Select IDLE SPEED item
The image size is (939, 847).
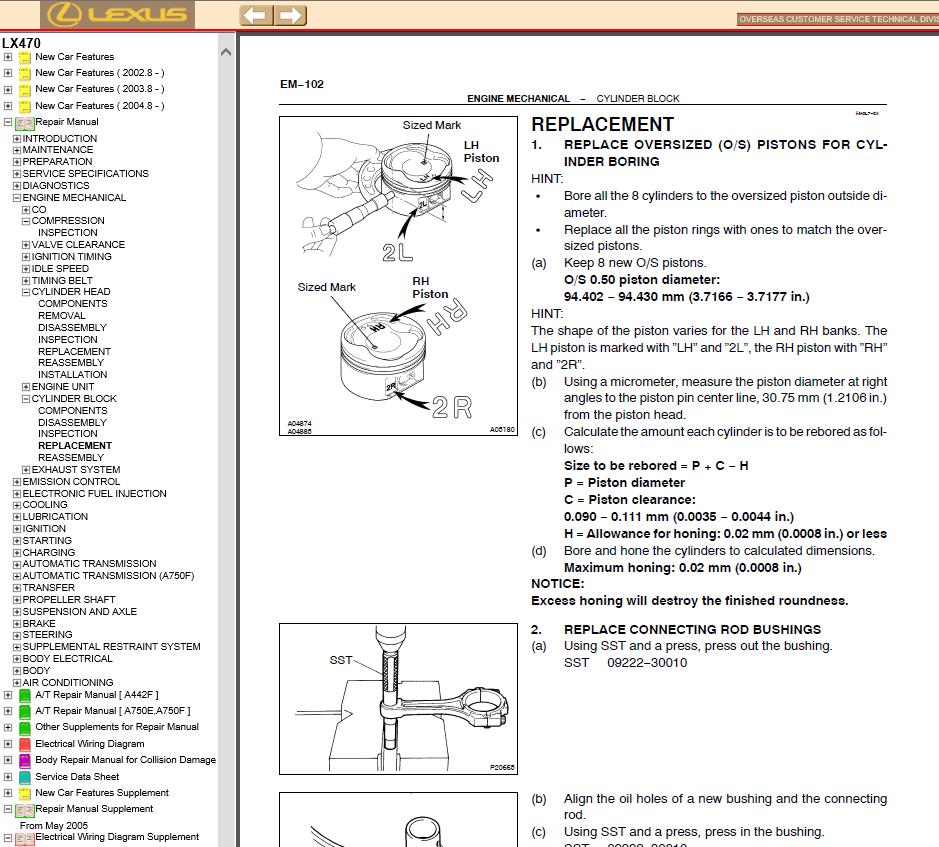60,268
